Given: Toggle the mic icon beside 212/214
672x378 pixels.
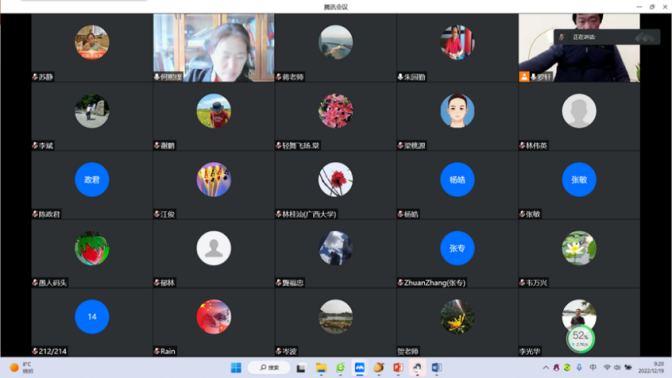Looking at the screenshot, I should 35,351.
